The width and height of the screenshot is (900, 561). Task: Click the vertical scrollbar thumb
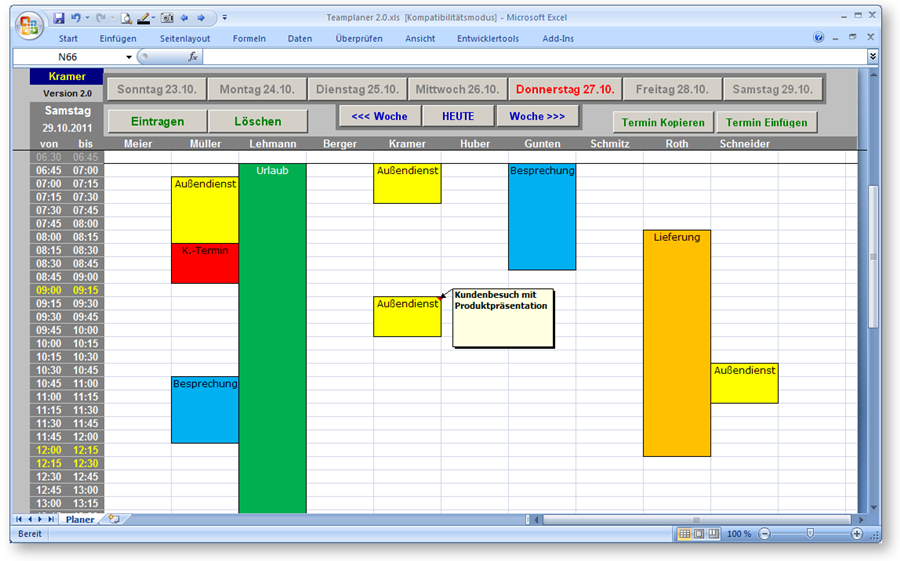[873, 256]
